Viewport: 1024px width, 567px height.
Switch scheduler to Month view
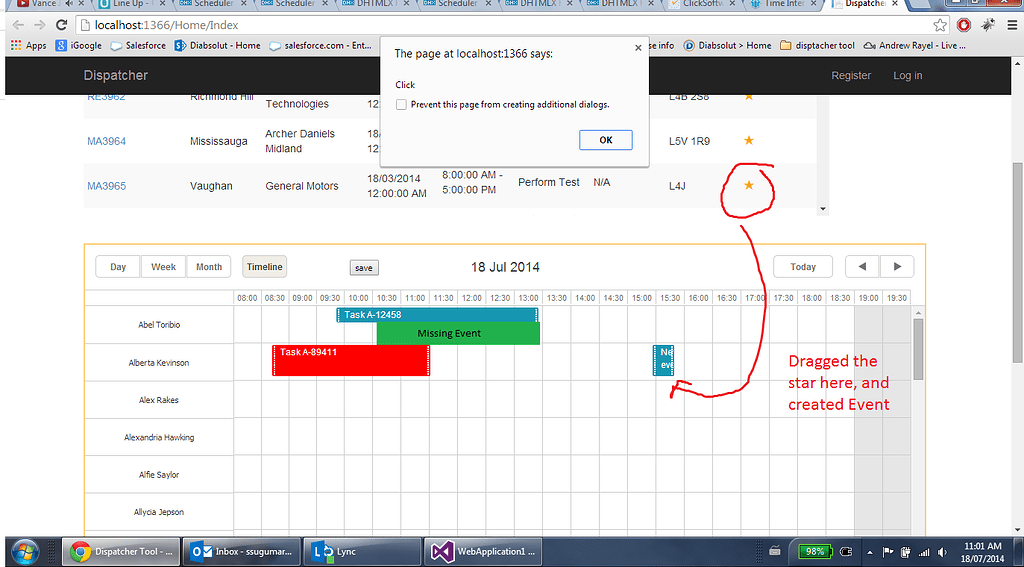click(x=209, y=267)
